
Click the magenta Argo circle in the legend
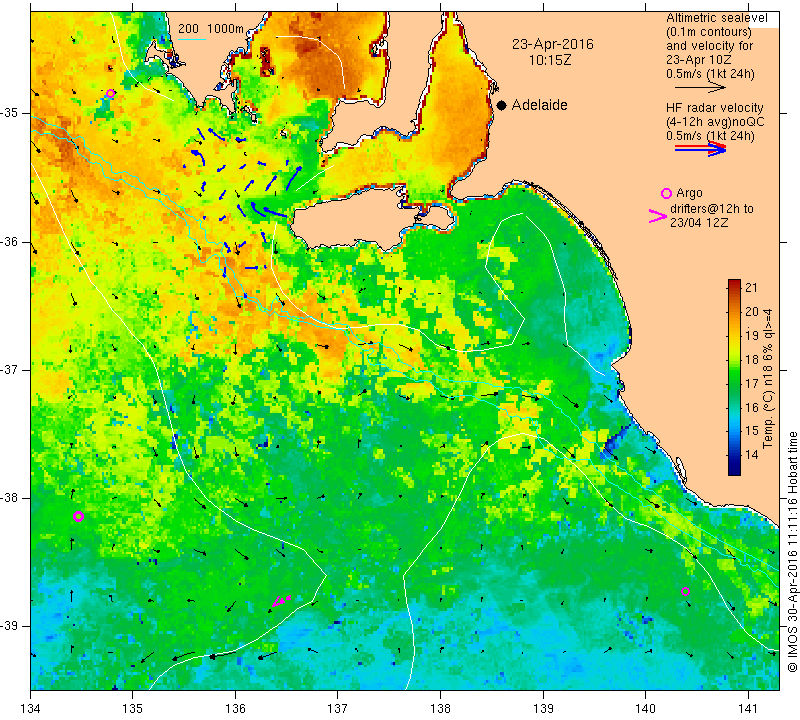click(666, 193)
